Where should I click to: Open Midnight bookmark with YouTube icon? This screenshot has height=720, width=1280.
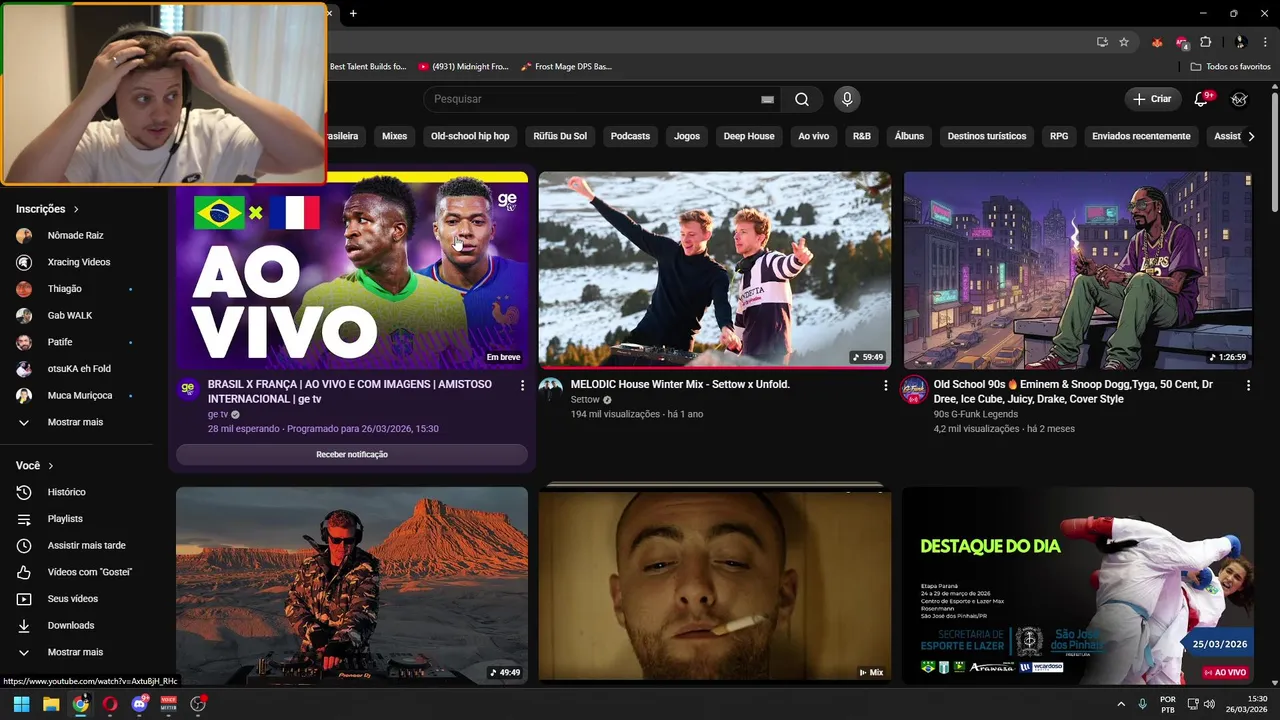[464, 66]
